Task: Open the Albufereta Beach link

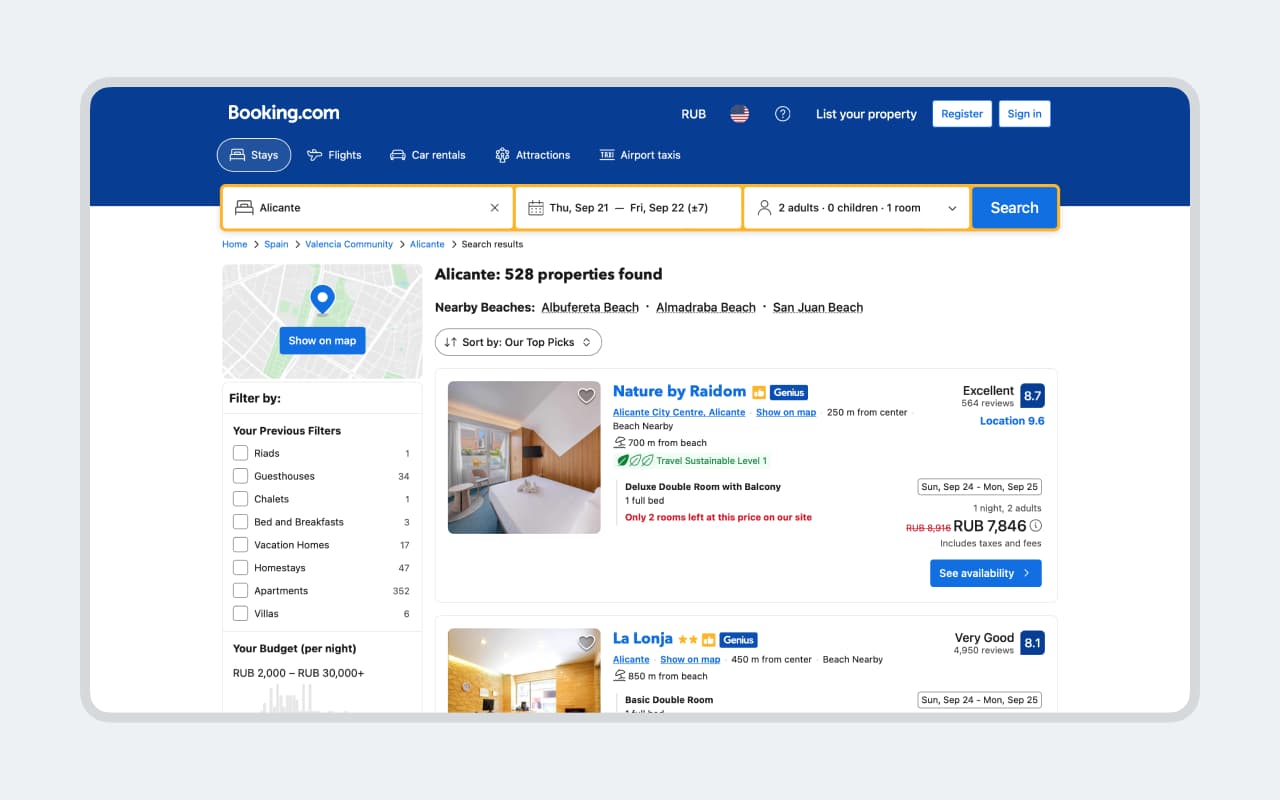Action: pyautogui.click(x=590, y=308)
